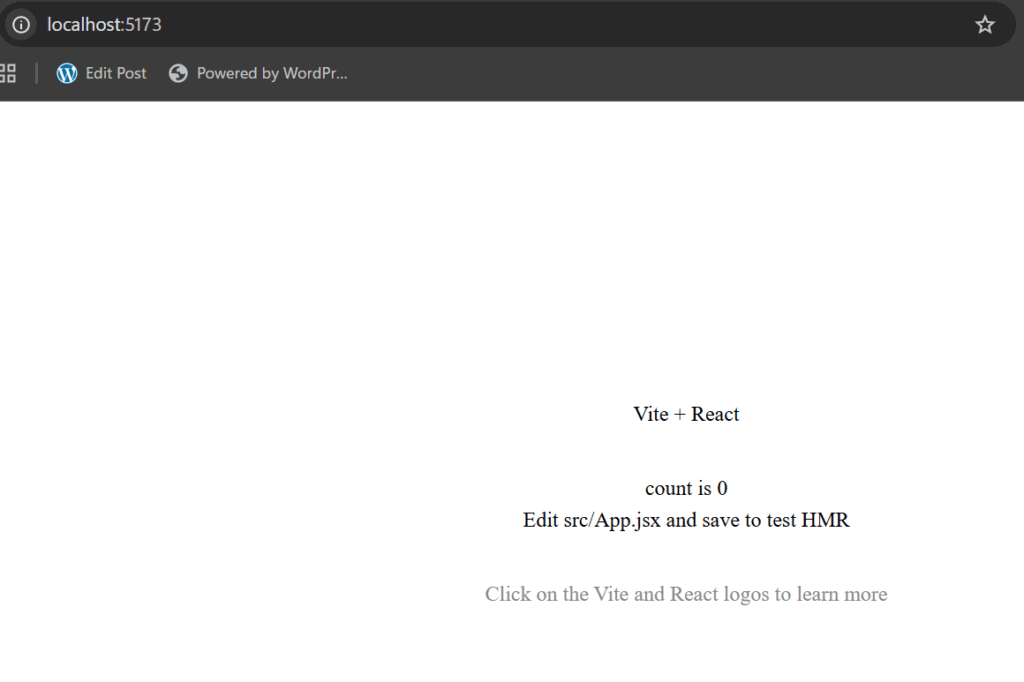Viewport: 1024px width, 682px height.
Task: Click the globe favicon on the Powered by WordPr bookmark
Action: pos(178,72)
